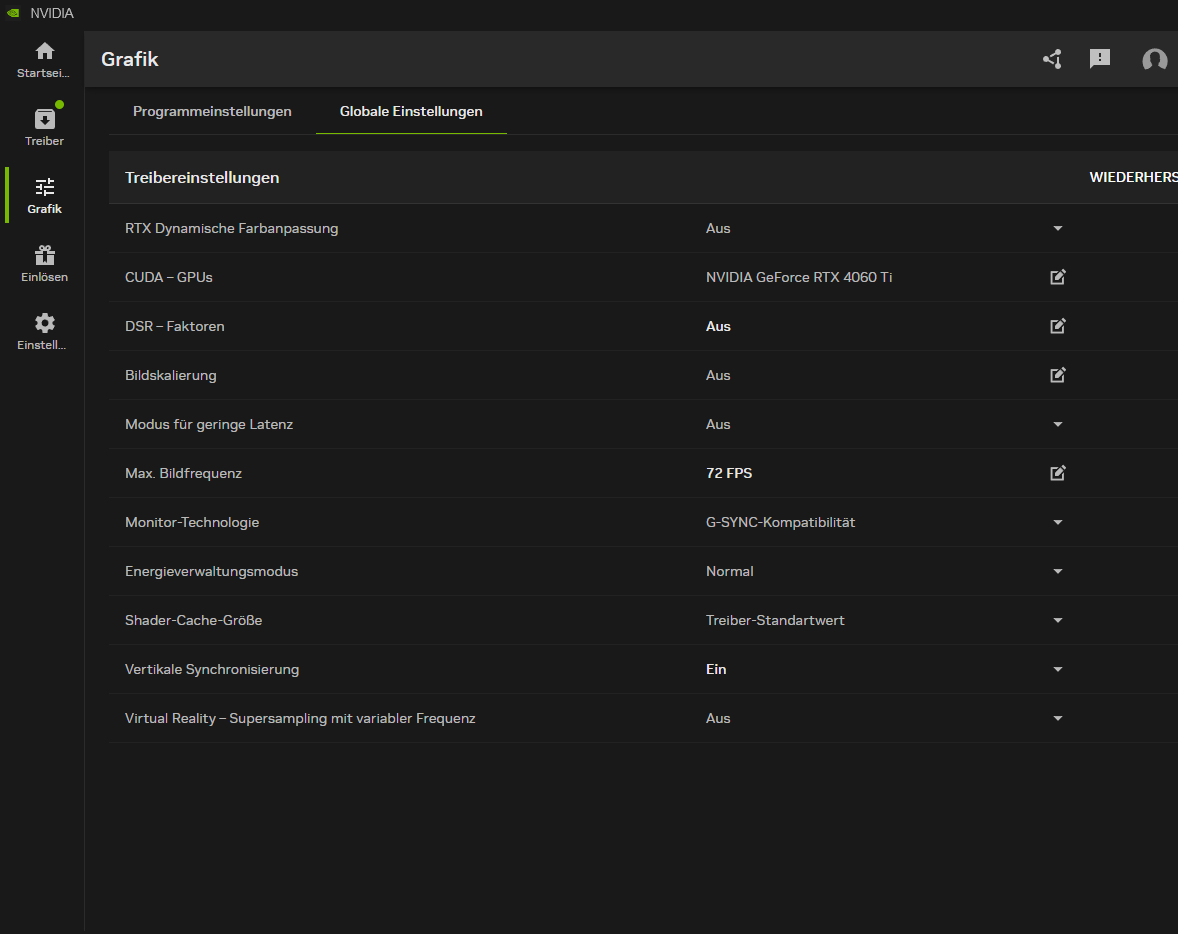Expand RTX Dynamische Farbanpassung dropdown

1058,228
